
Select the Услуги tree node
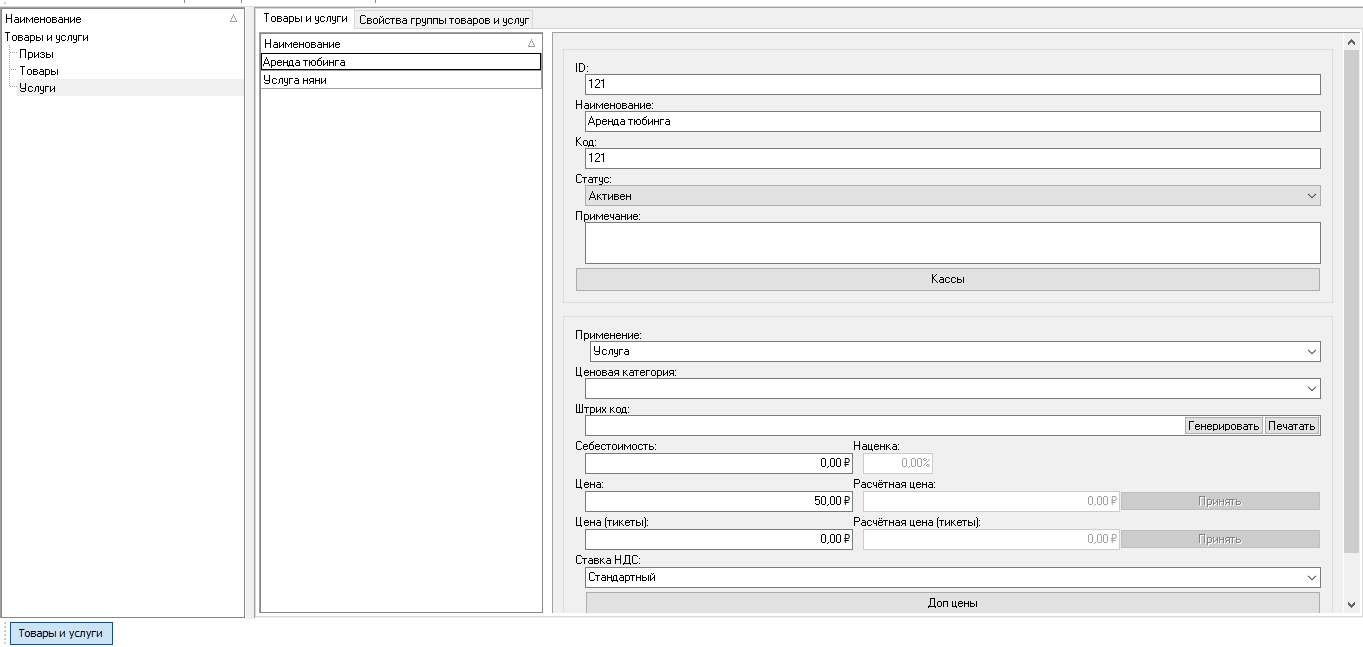coord(37,88)
